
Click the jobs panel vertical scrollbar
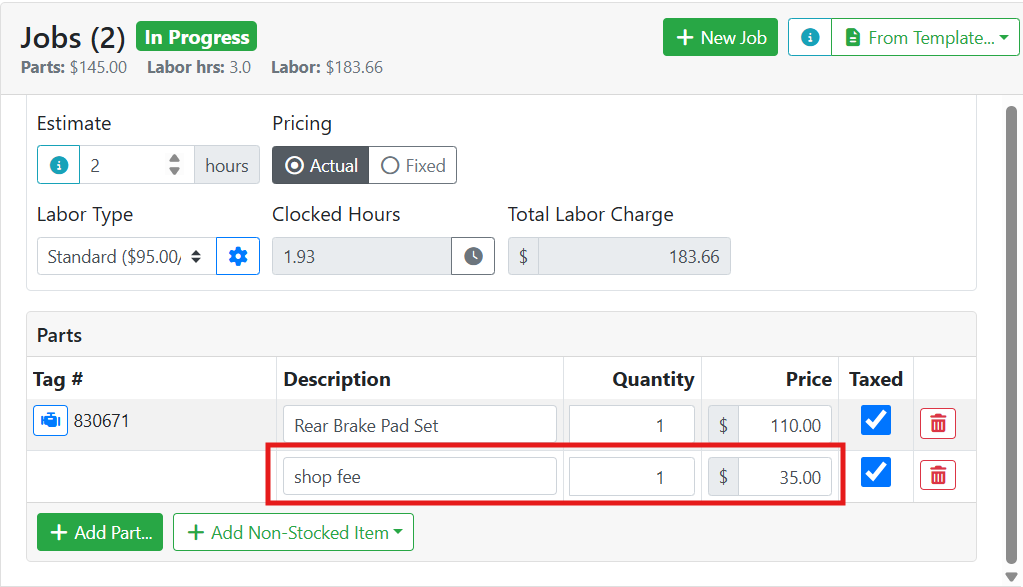pos(1011,334)
